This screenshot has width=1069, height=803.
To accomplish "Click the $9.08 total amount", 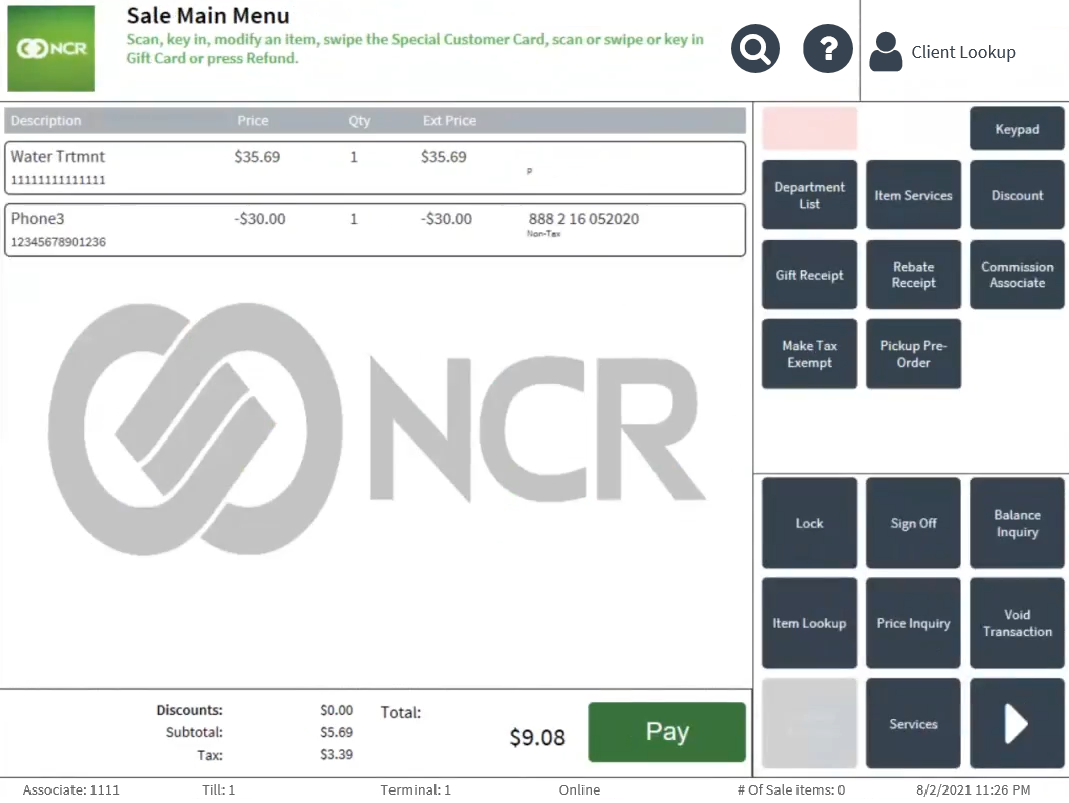I will click(537, 737).
